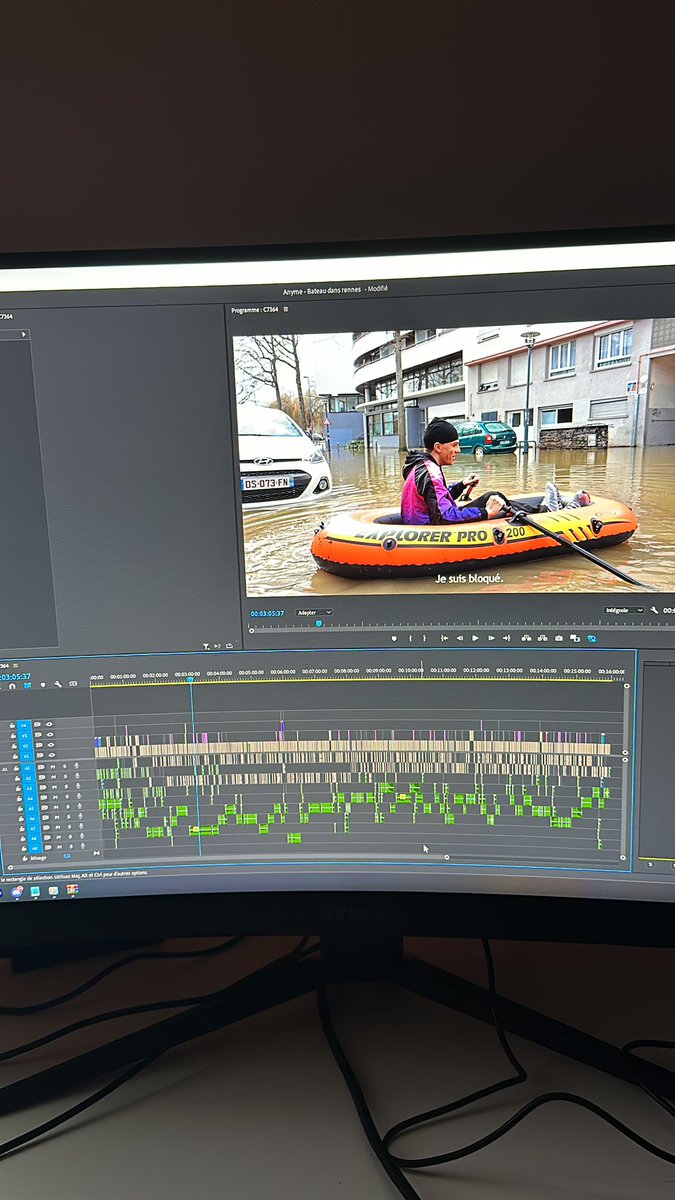
Task: Click the timeline ruler at 00:10:00:00
Action: [410, 671]
